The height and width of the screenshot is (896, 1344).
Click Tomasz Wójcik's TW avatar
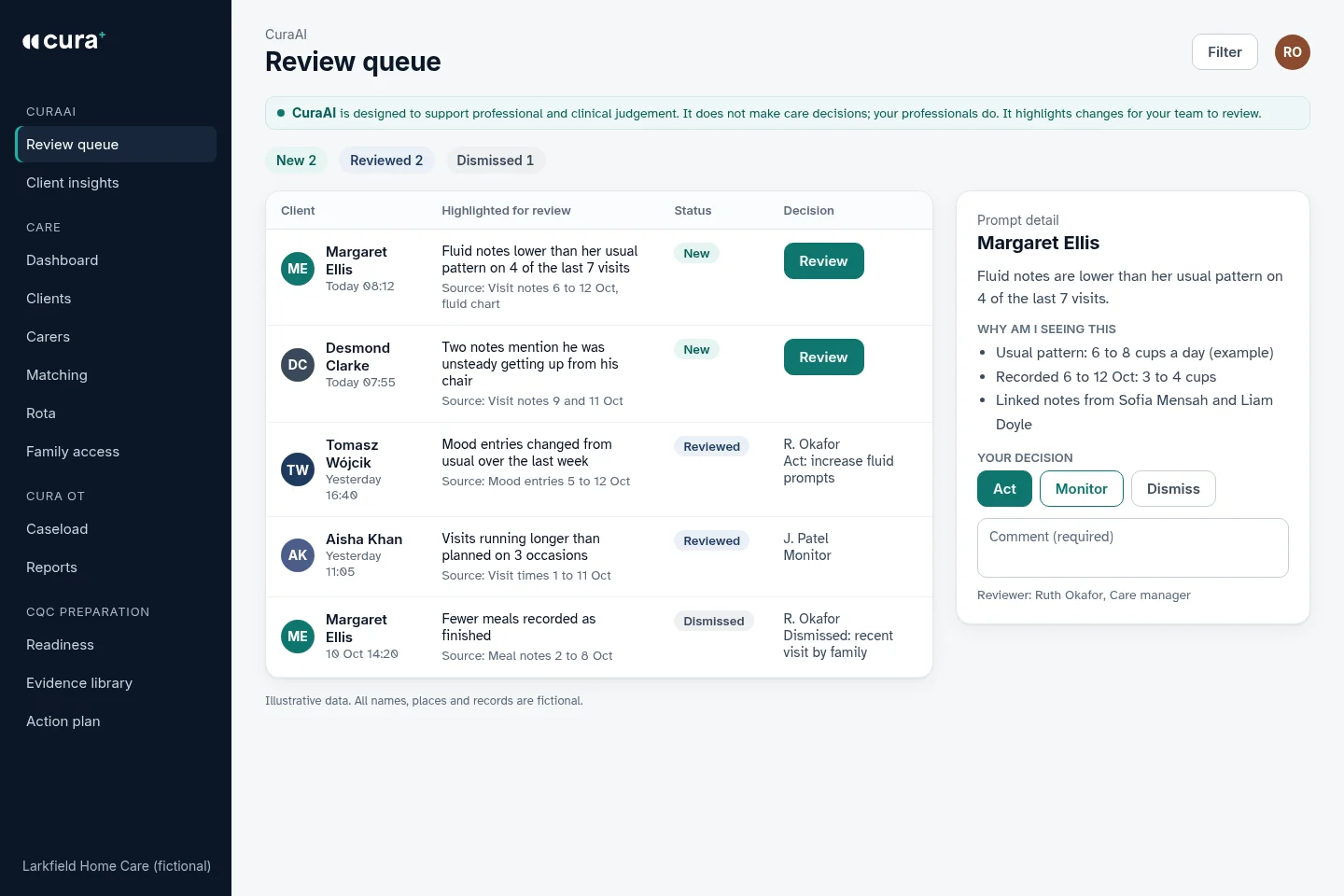[x=298, y=470]
